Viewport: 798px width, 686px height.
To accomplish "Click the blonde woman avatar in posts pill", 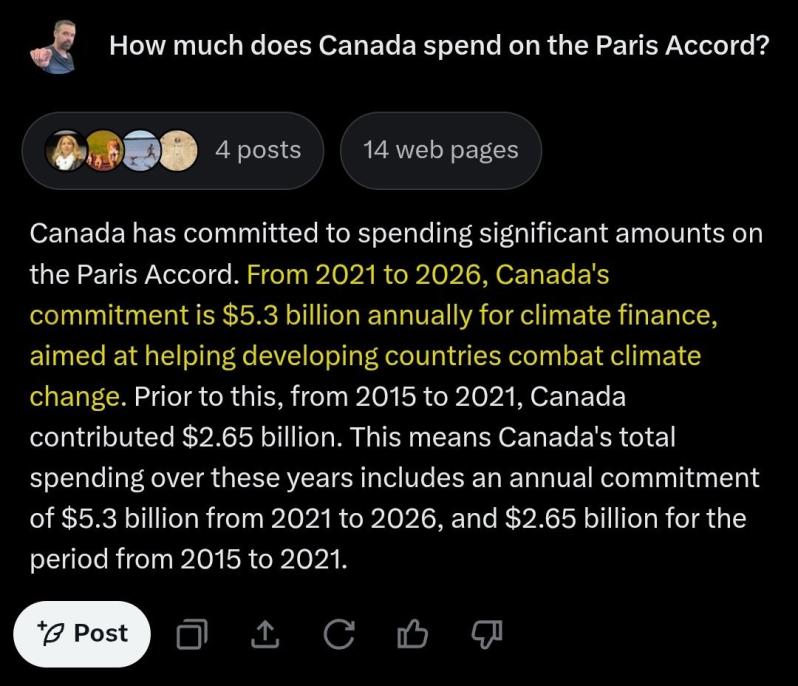I will pyautogui.click(x=65, y=151).
